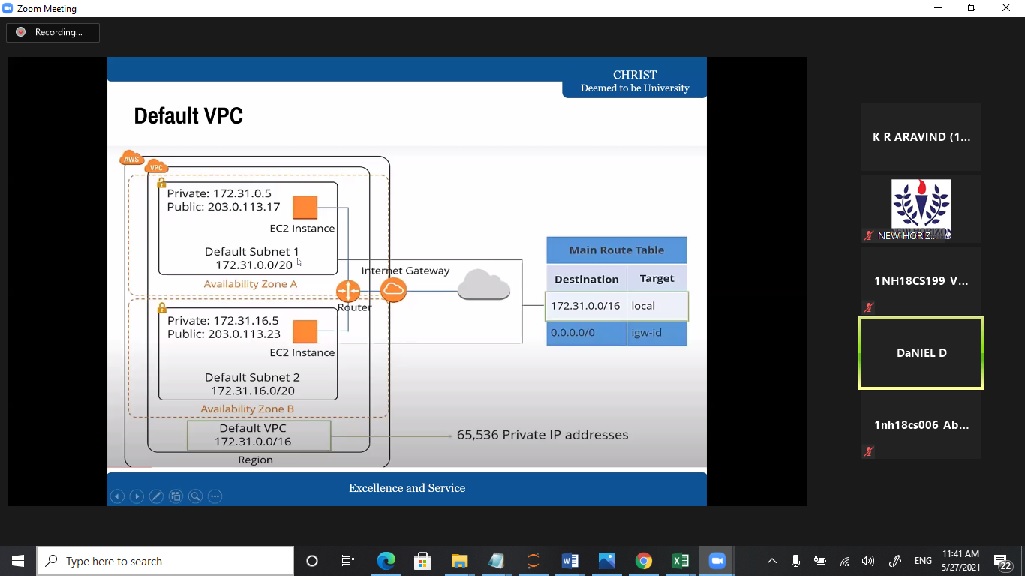This screenshot has height=576, width=1025.
Task: Open Google Chrome from the taskbar
Action: (643, 561)
